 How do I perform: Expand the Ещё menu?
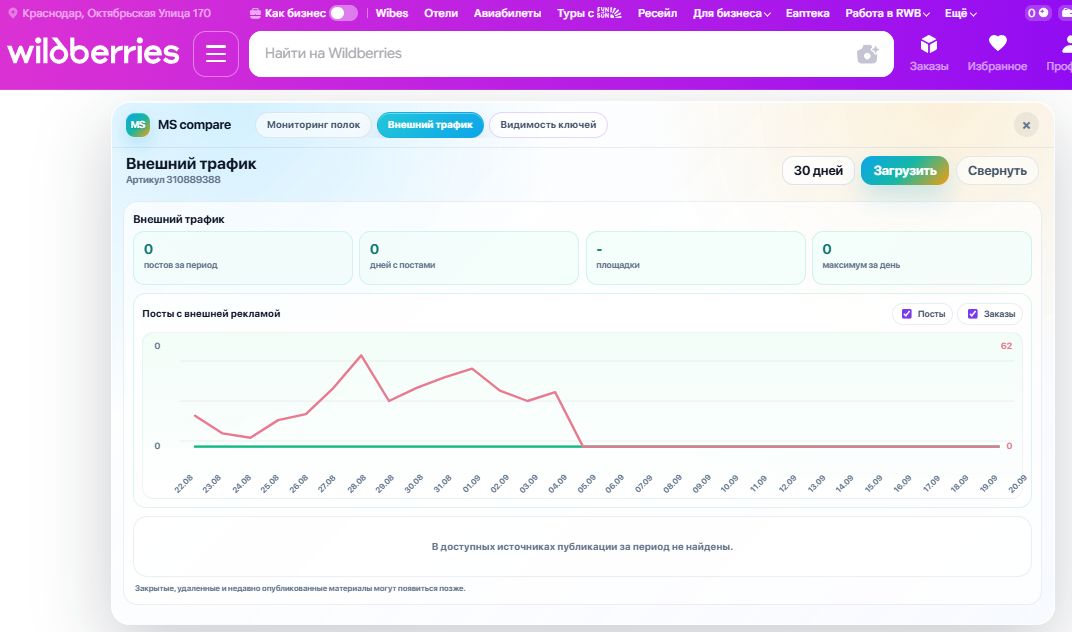[x=961, y=13]
